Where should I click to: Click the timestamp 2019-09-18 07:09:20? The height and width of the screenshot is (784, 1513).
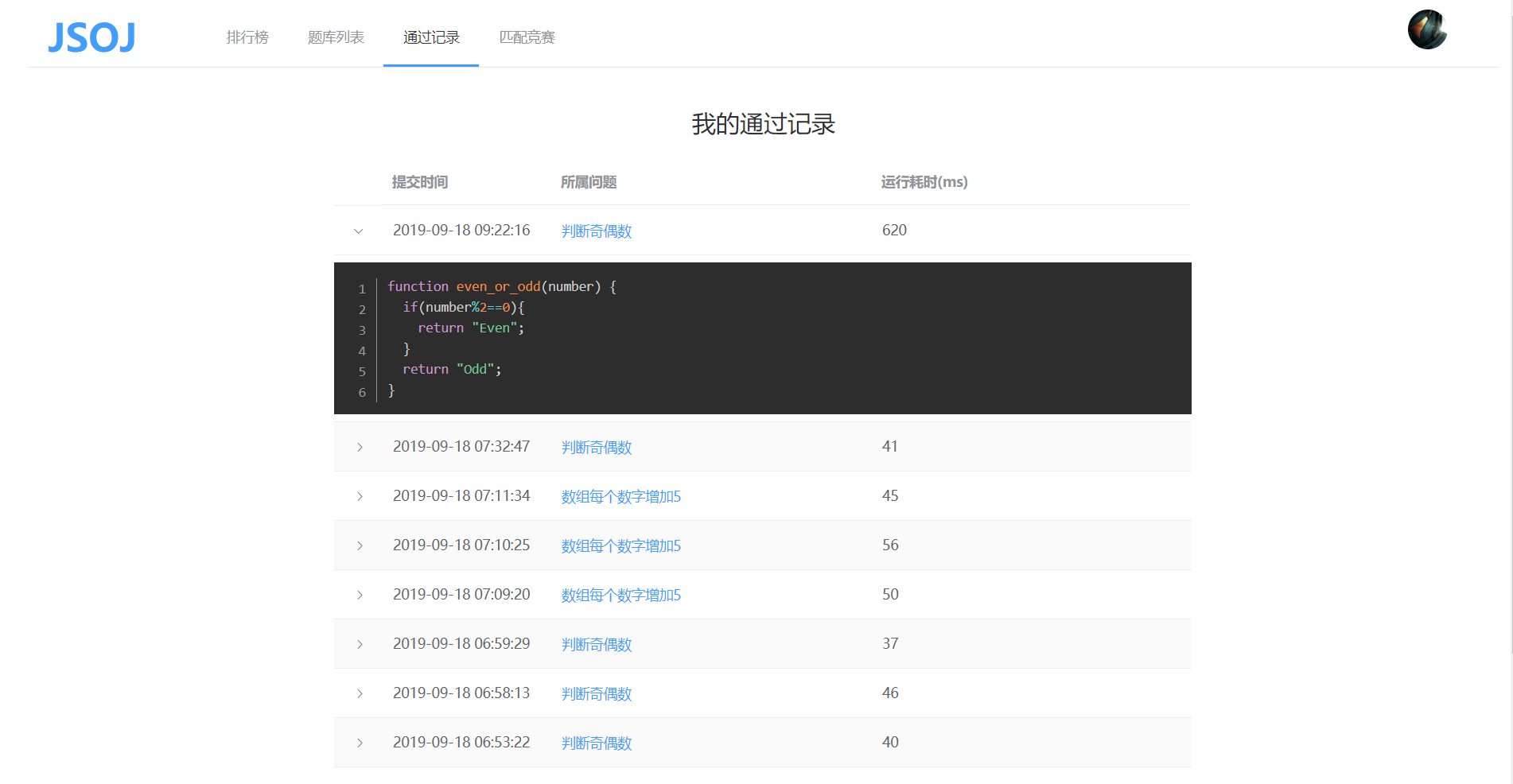(x=461, y=594)
